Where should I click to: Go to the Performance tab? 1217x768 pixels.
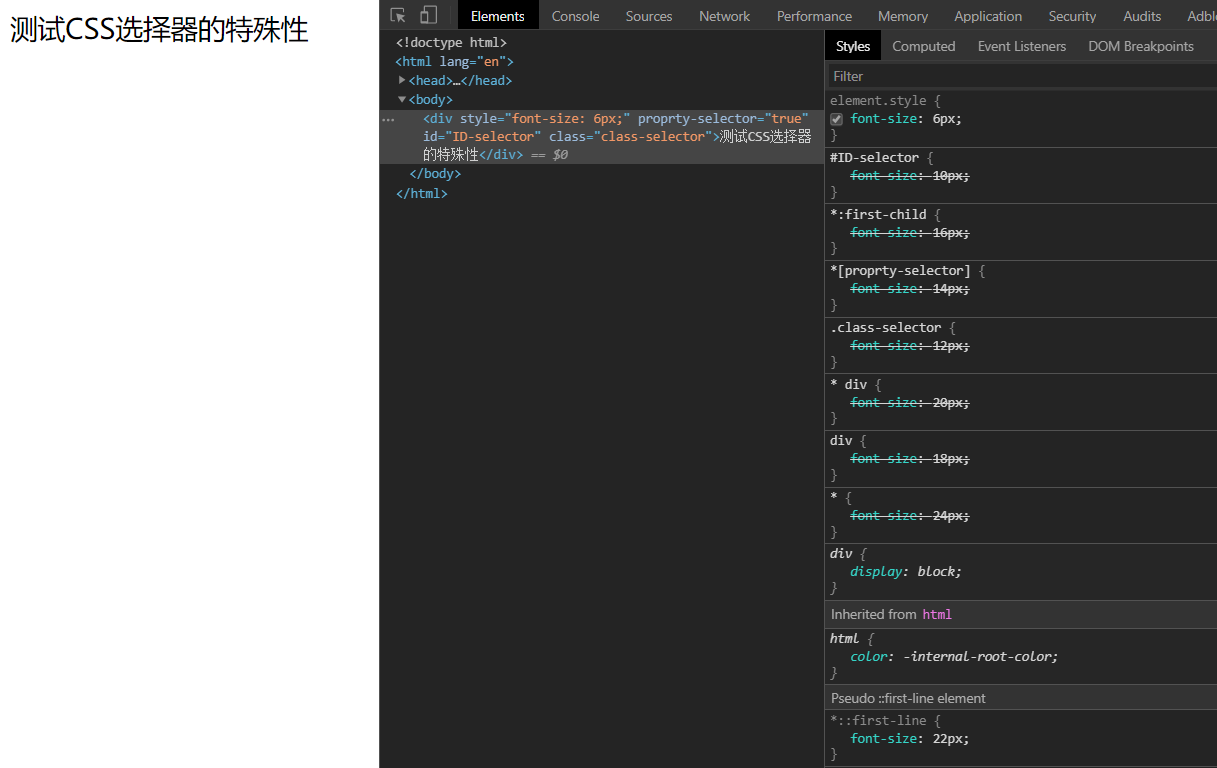pos(814,16)
